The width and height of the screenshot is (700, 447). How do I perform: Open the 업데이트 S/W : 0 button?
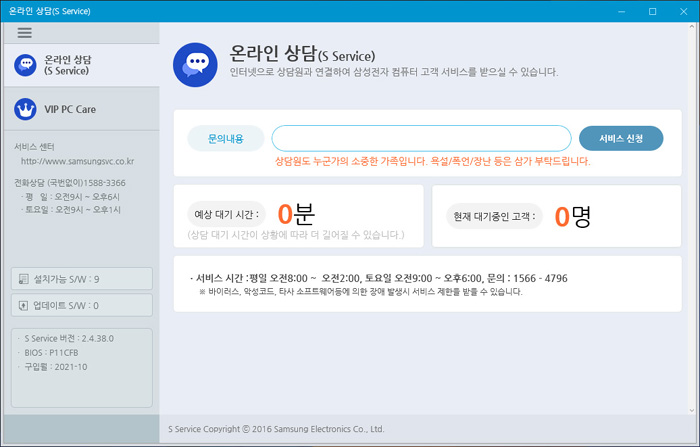[x=82, y=305]
